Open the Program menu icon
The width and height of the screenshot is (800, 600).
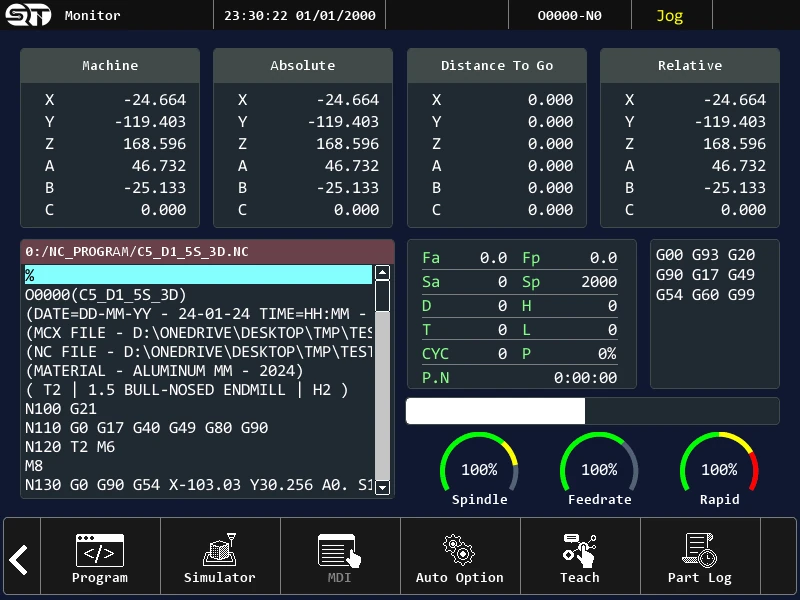point(99,550)
